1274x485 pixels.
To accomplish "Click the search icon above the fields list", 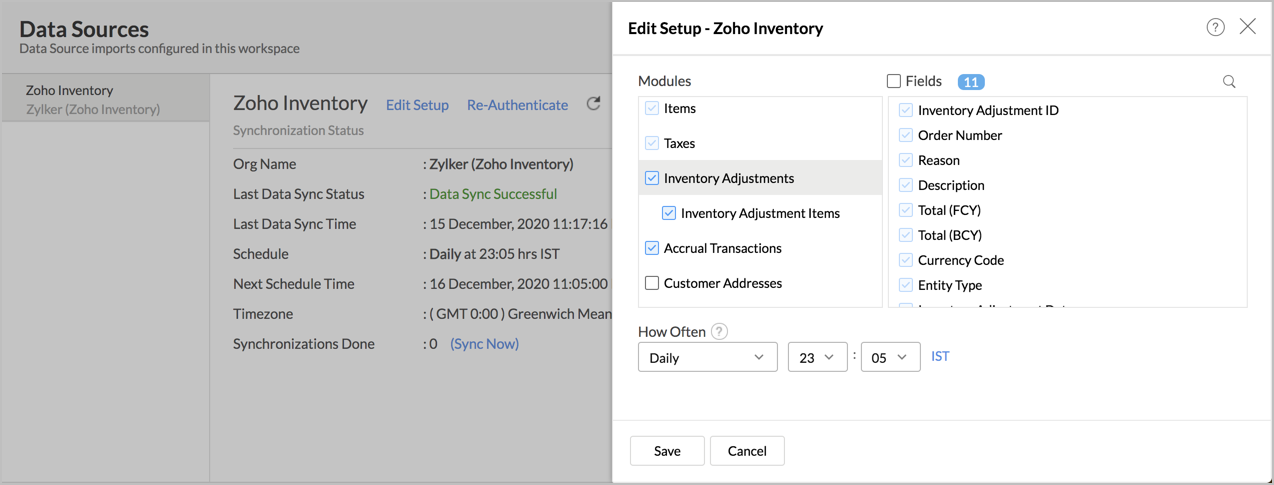I will [1229, 82].
